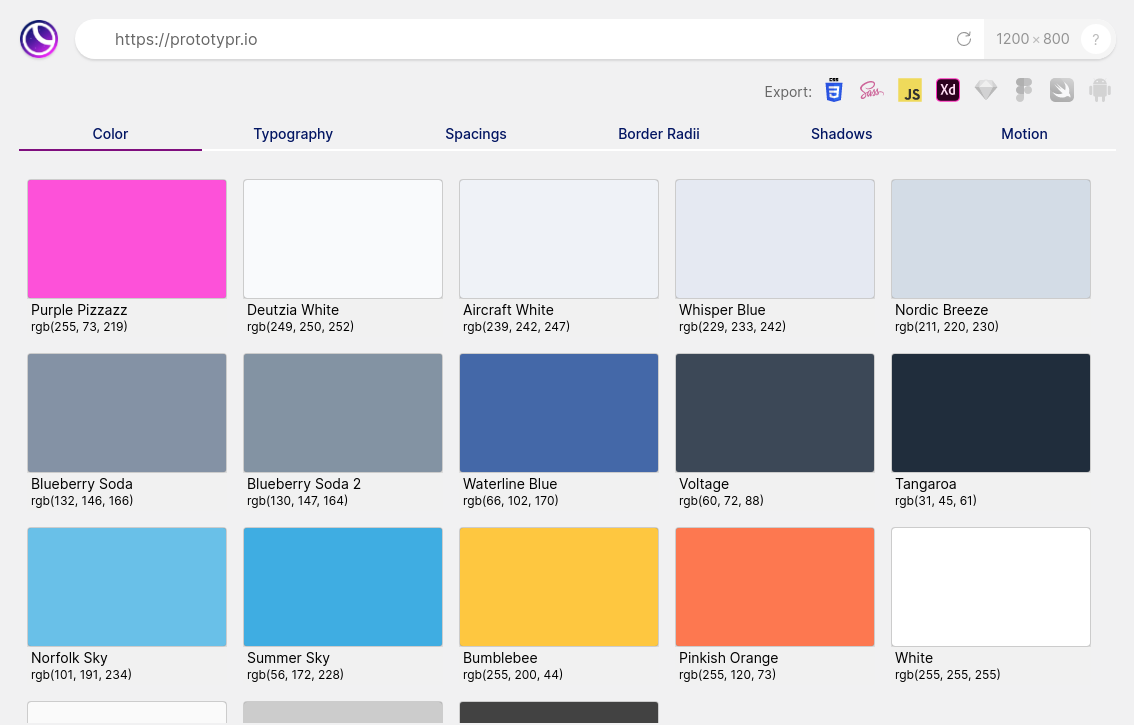This screenshot has height=725, width=1134.
Task: Click the 'rgb(255, 73, 219)' value
Action: [79, 326]
